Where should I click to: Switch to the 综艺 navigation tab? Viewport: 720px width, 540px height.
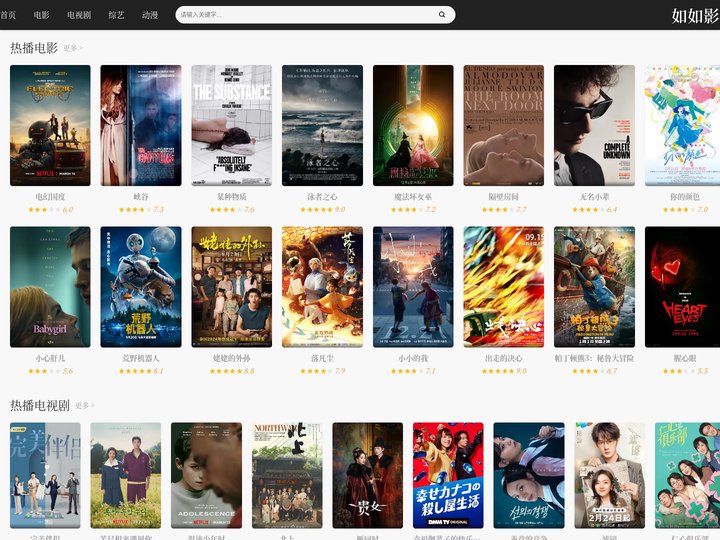click(x=117, y=15)
